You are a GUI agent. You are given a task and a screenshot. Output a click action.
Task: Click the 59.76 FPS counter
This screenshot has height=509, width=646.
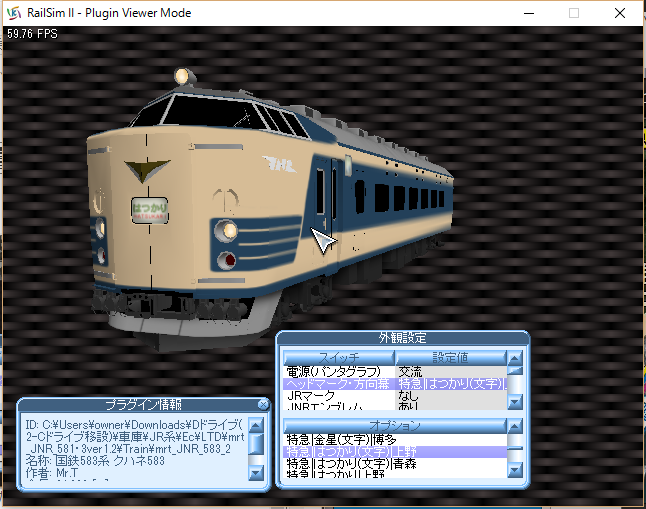pos(32,34)
